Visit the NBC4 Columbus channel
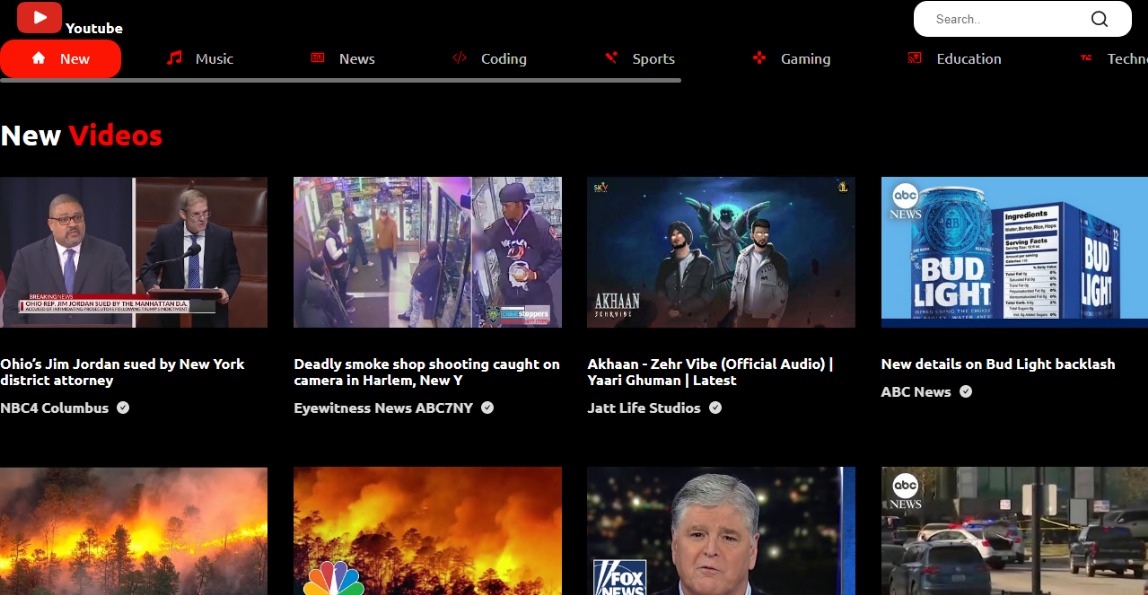This screenshot has width=1148, height=595. (x=54, y=408)
